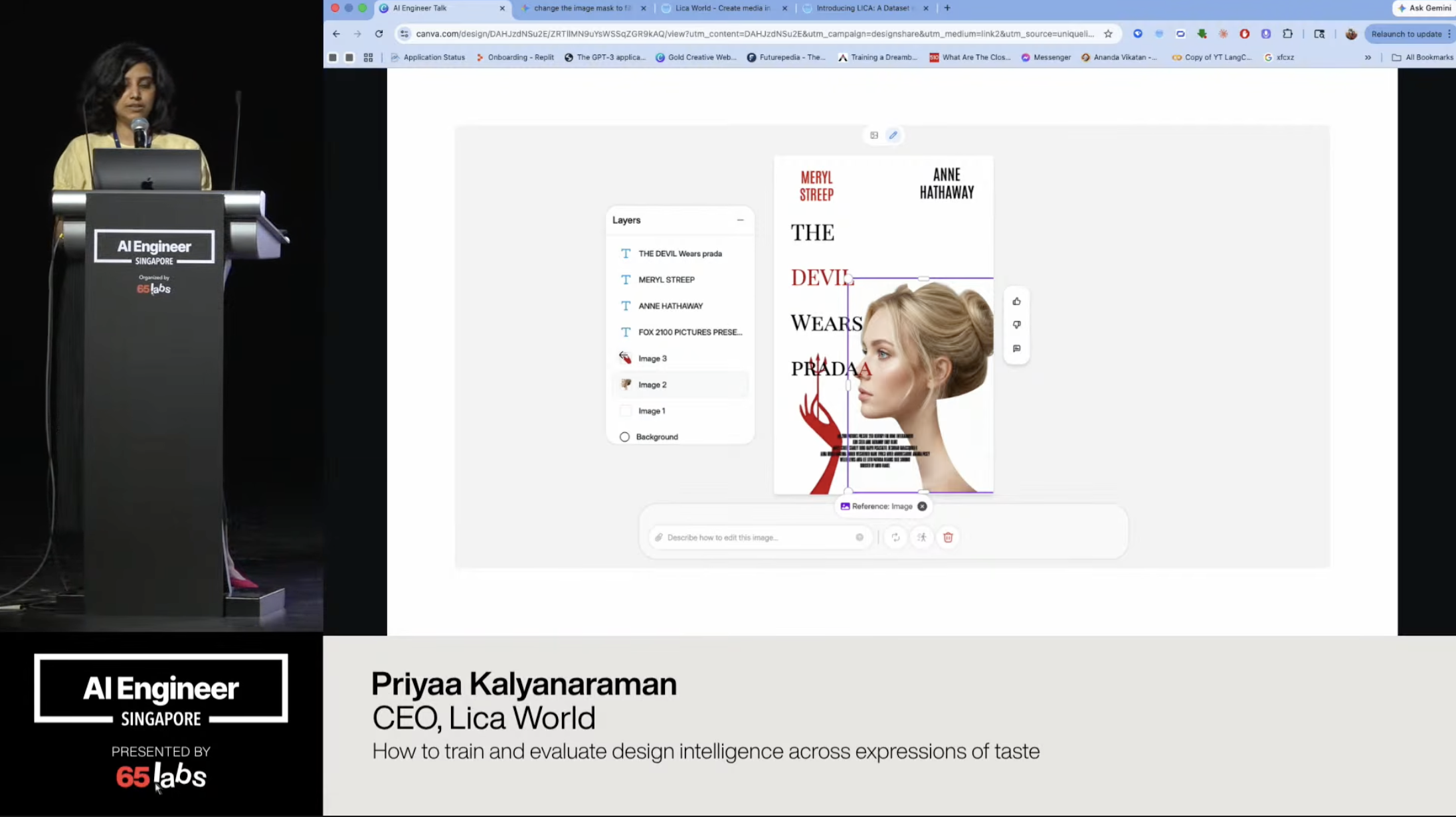Image resolution: width=1456 pixels, height=817 pixels.
Task: Open the Futurepedia bookmark
Action: click(786, 58)
